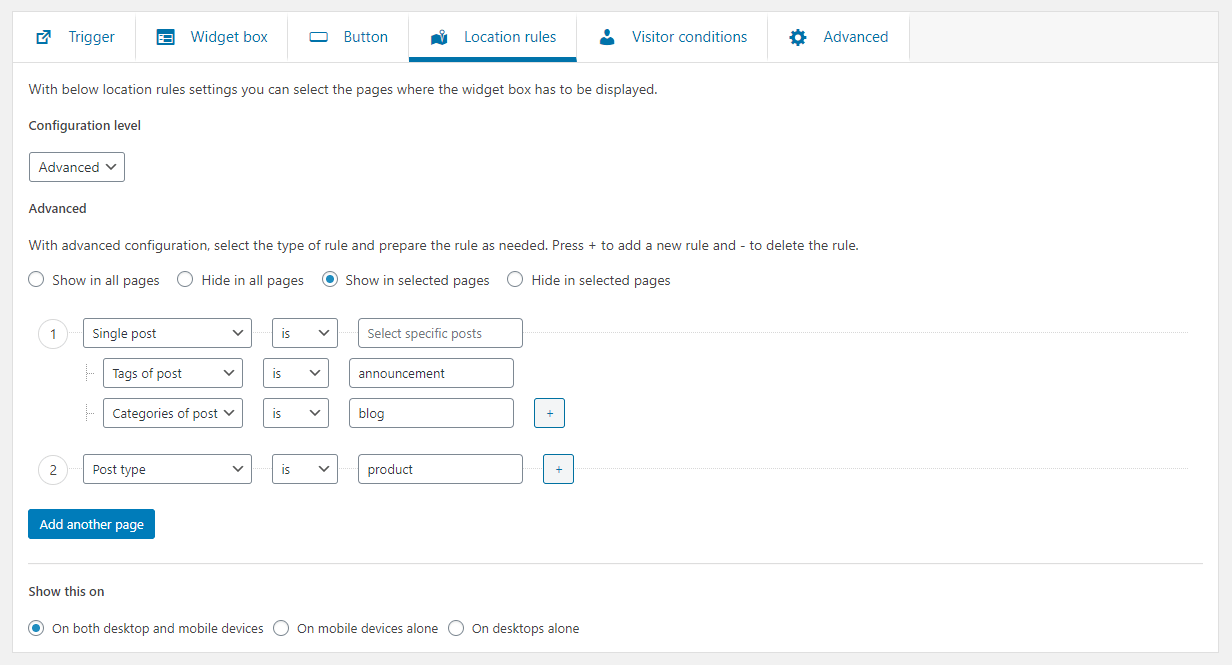Click the announcement tag input field

(x=431, y=373)
